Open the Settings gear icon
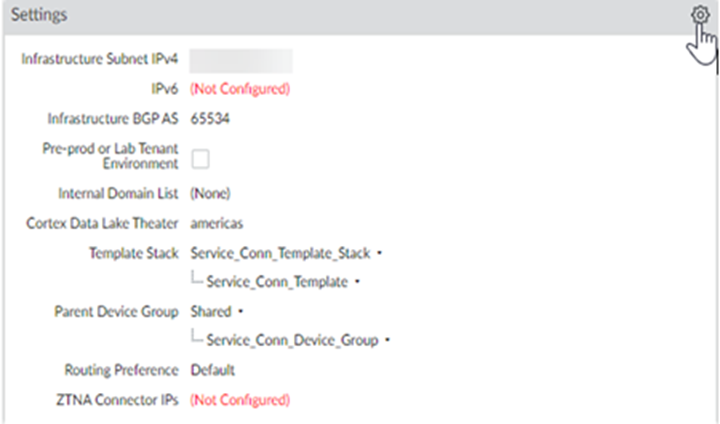 pyautogui.click(x=699, y=16)
